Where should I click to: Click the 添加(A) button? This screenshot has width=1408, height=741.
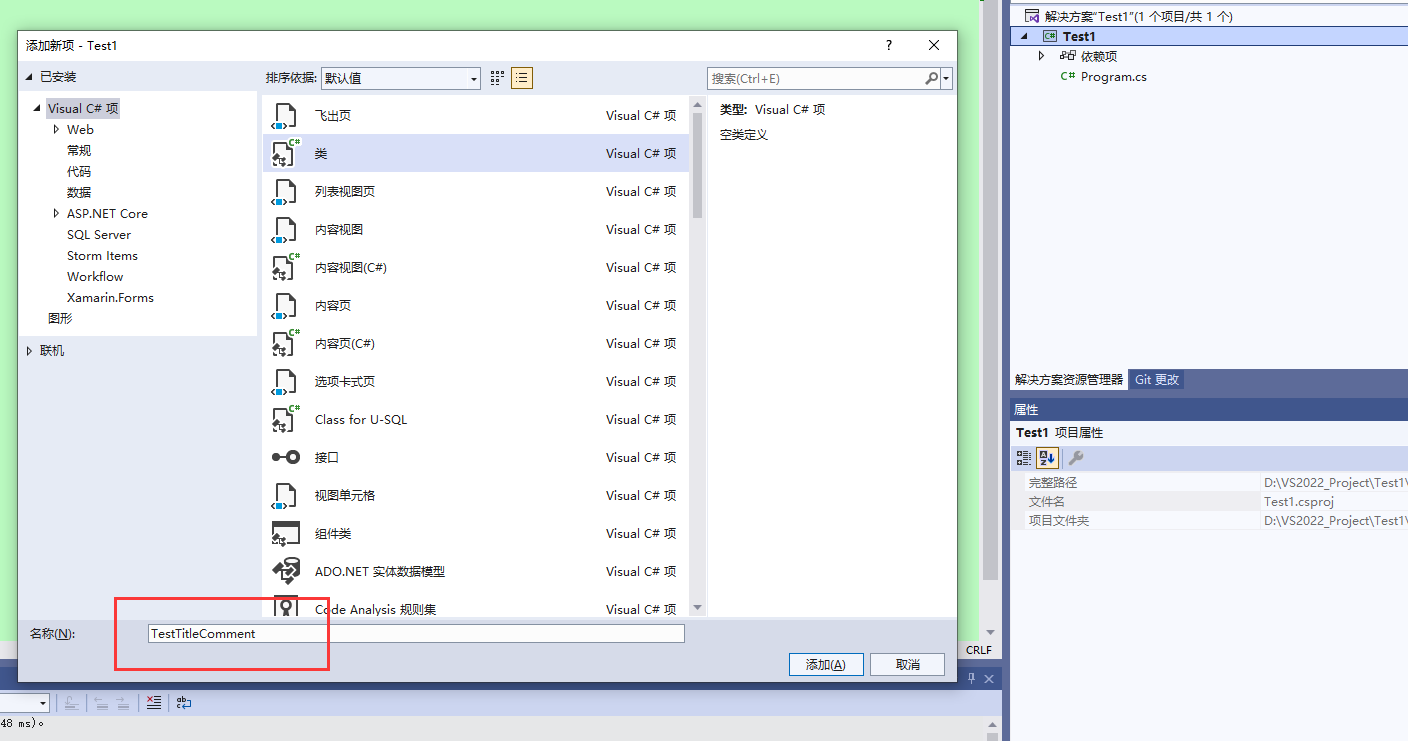pos(826,665)
